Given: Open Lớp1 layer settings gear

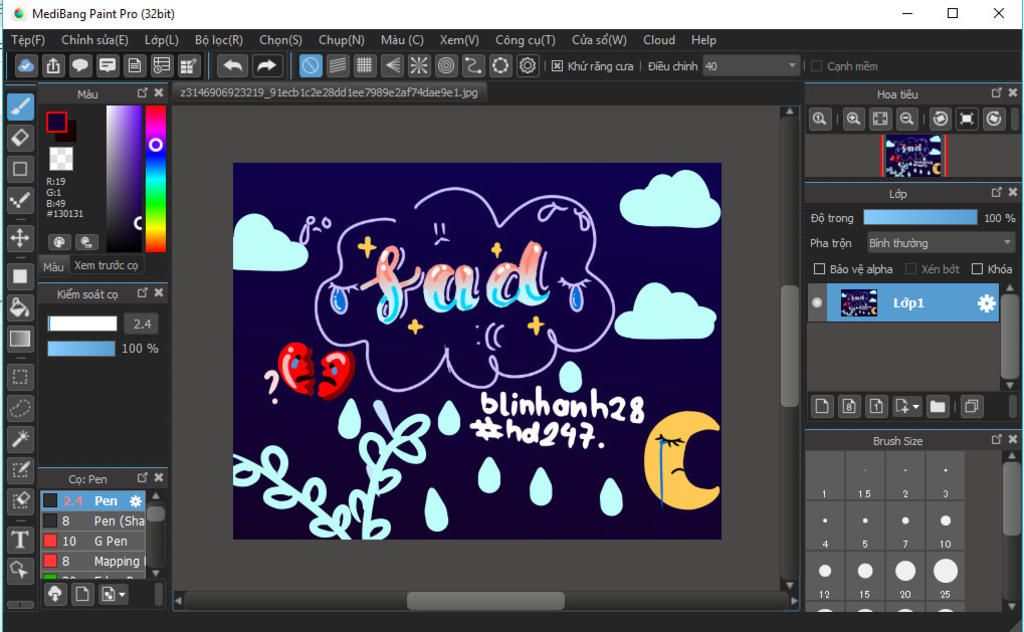Looking at the screenshot, I should [986, 303].
